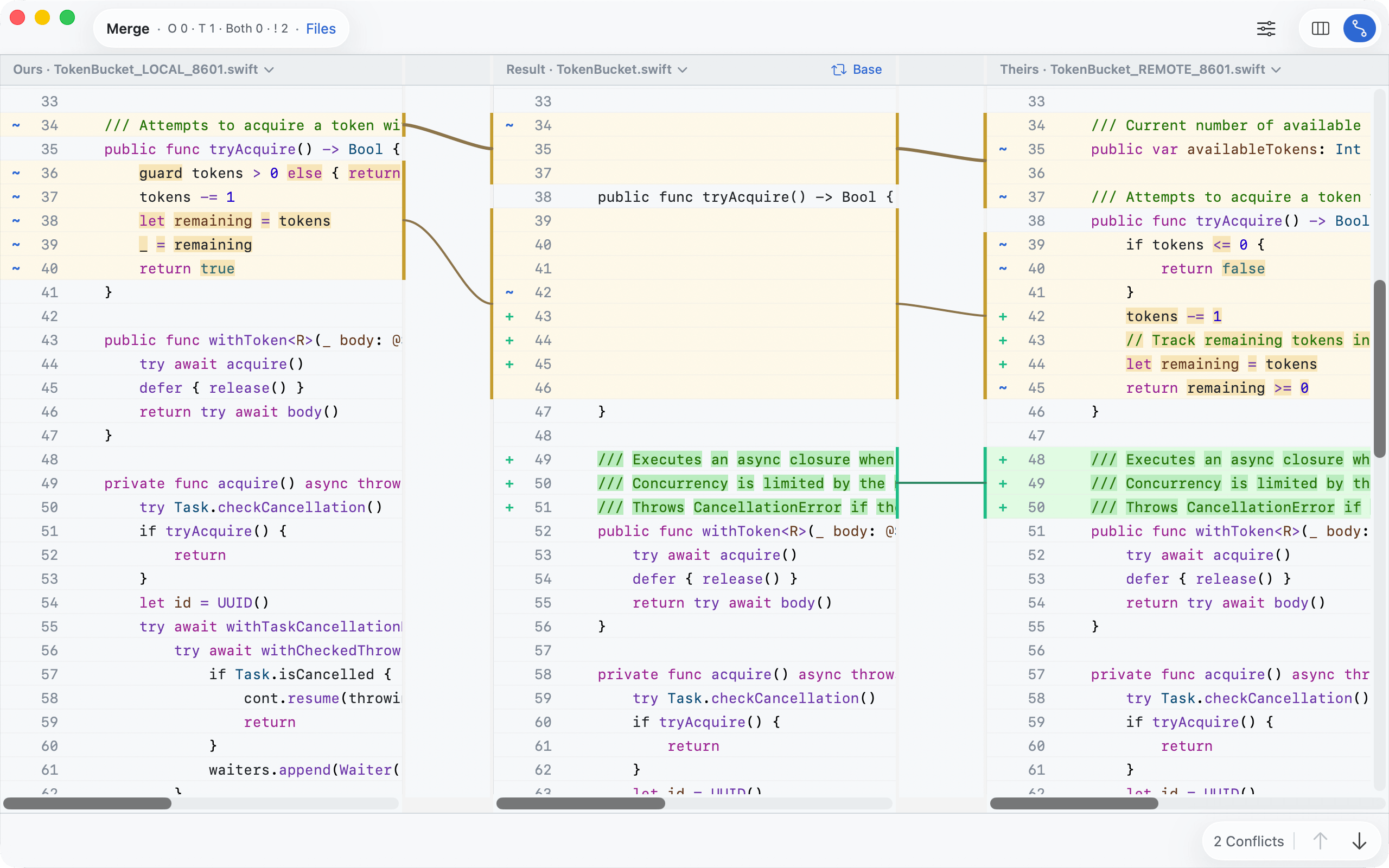Click green macOS zoom window button

coord(67,17)
